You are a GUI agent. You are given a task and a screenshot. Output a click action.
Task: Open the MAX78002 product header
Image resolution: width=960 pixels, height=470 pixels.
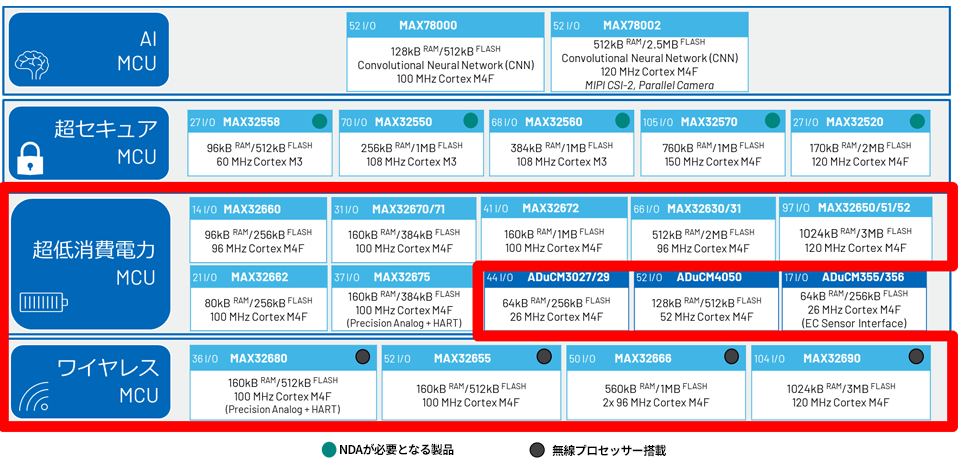[648, 24]
